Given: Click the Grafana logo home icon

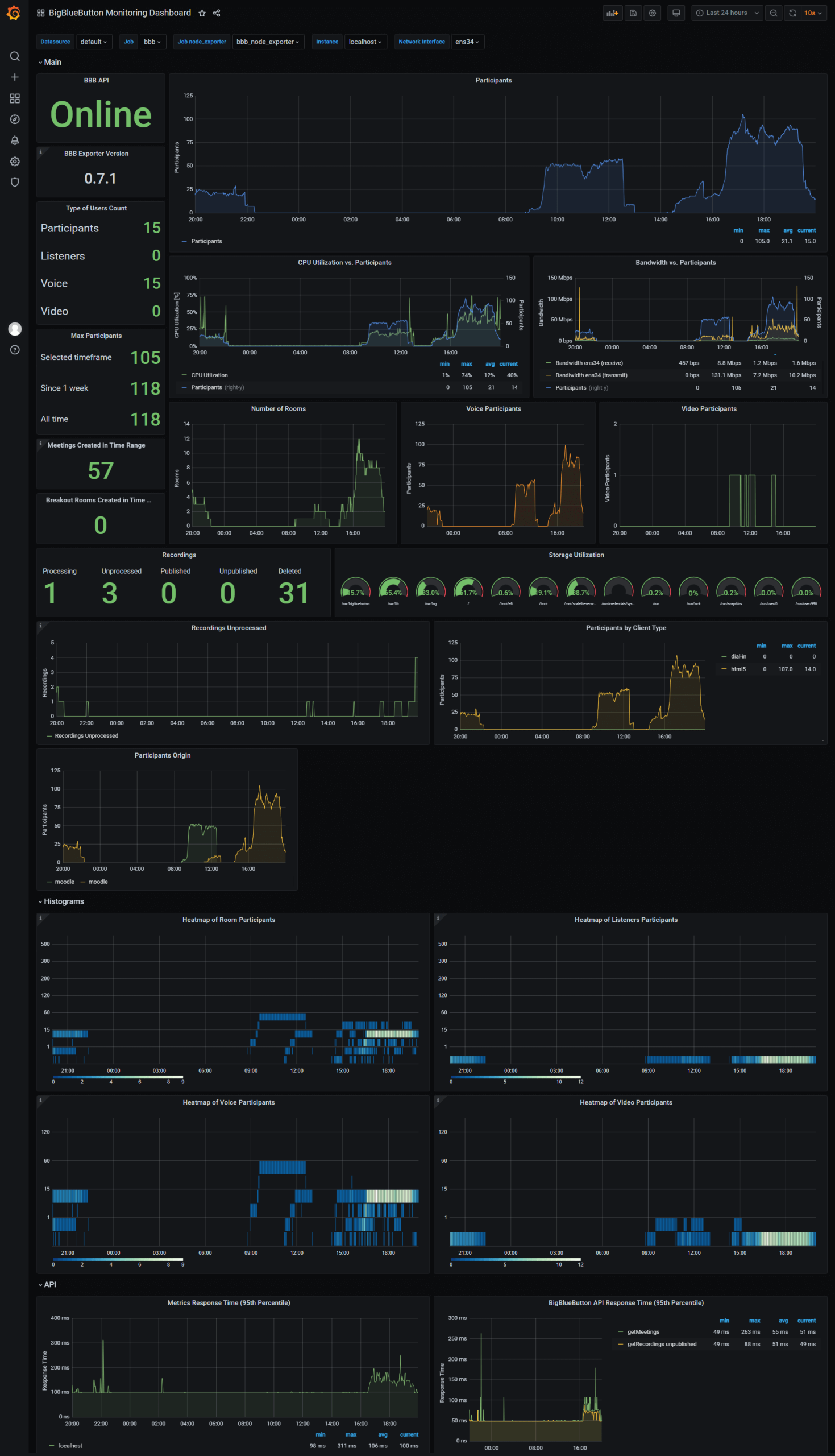Looking at the screenshot, I should 14,13.
